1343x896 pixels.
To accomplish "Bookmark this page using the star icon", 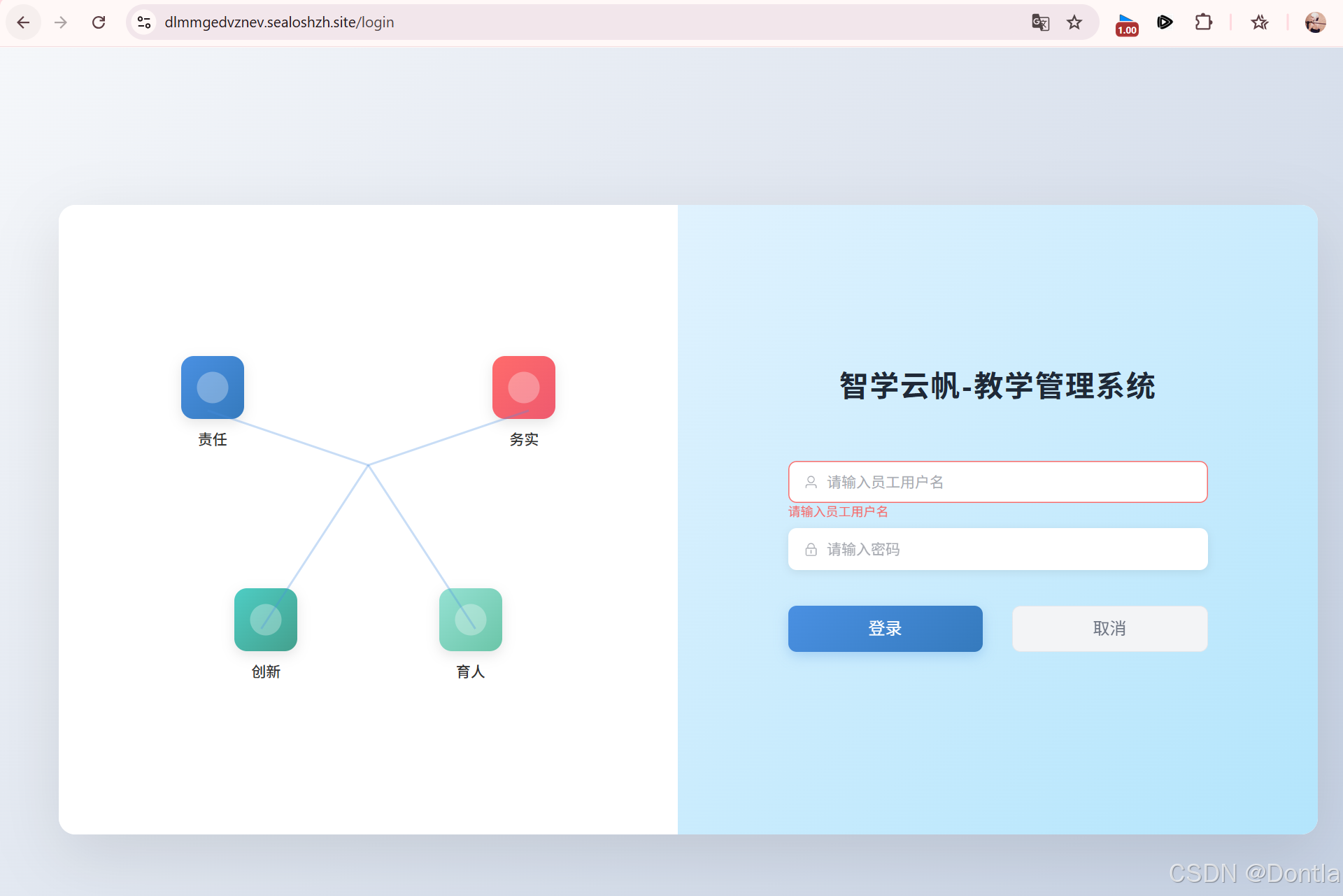I will pos(1075,22).
